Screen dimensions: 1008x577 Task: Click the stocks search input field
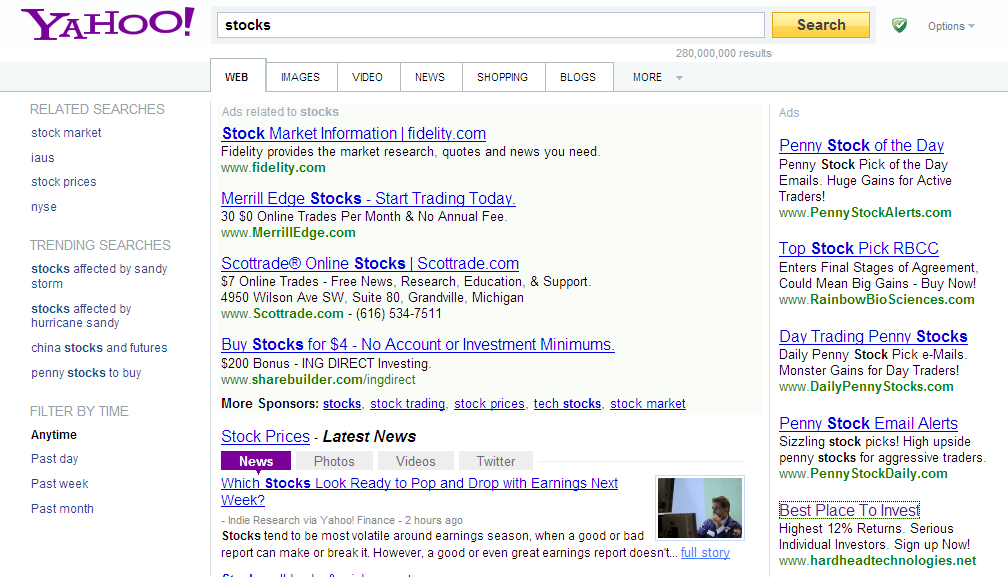[x=490, y=25]
